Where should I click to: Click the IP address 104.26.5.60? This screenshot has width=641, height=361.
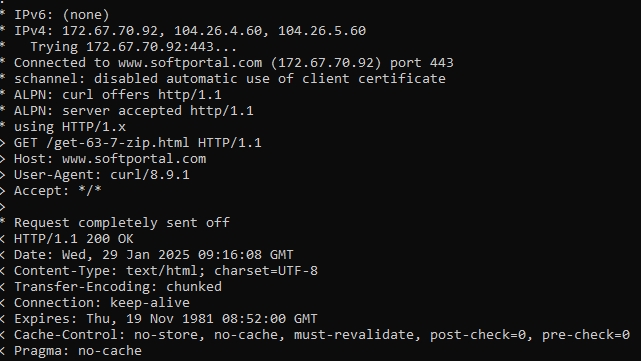tap(322, 31)
